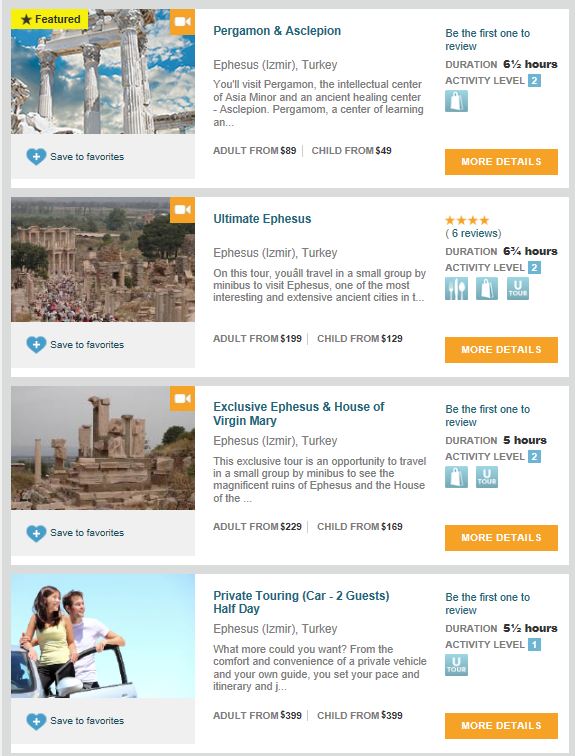
Task: Click four-star rating on Ultimate Ephesus
Action: (x=467, y=220)
